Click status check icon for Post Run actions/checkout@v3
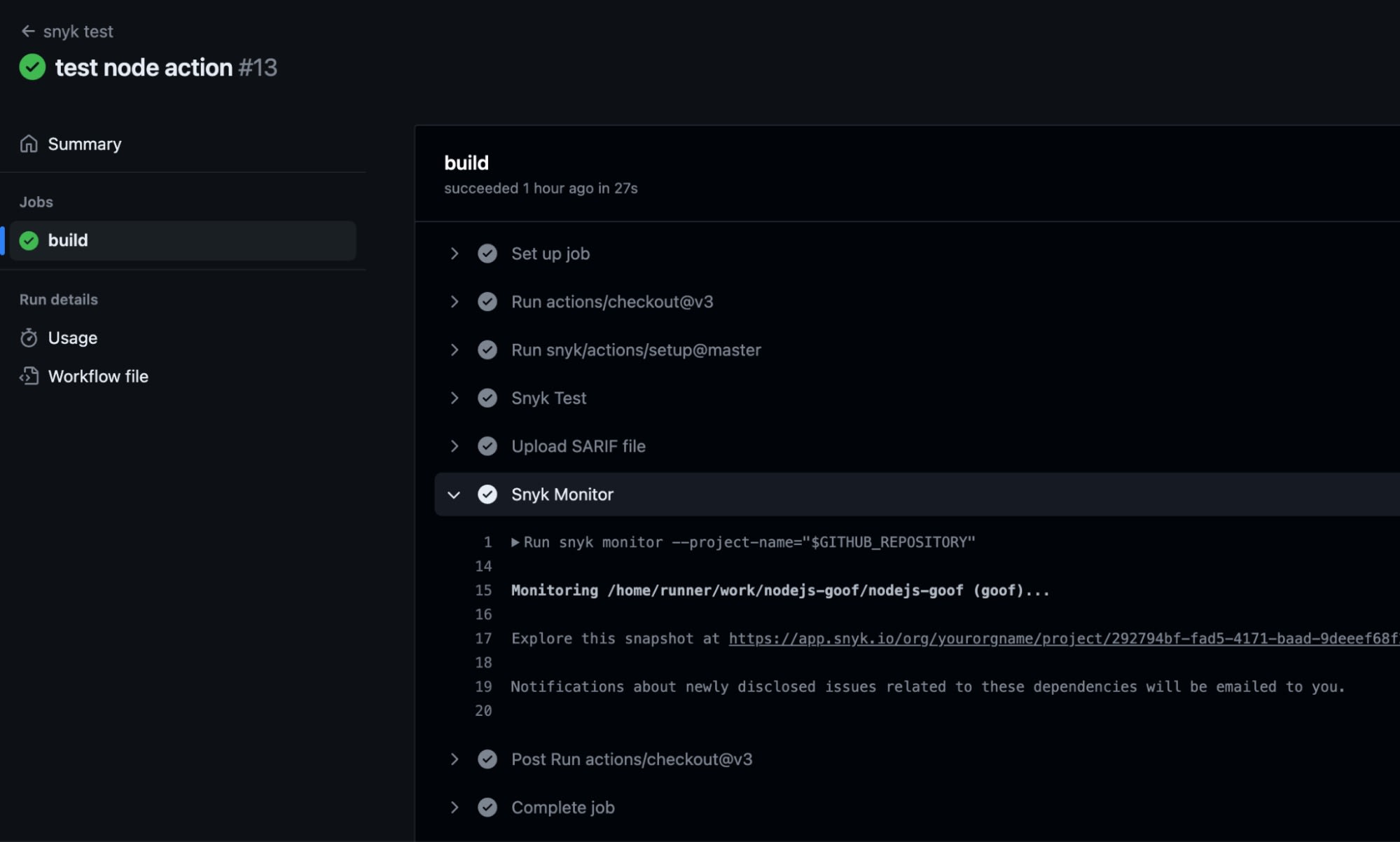 pos(487,759)
